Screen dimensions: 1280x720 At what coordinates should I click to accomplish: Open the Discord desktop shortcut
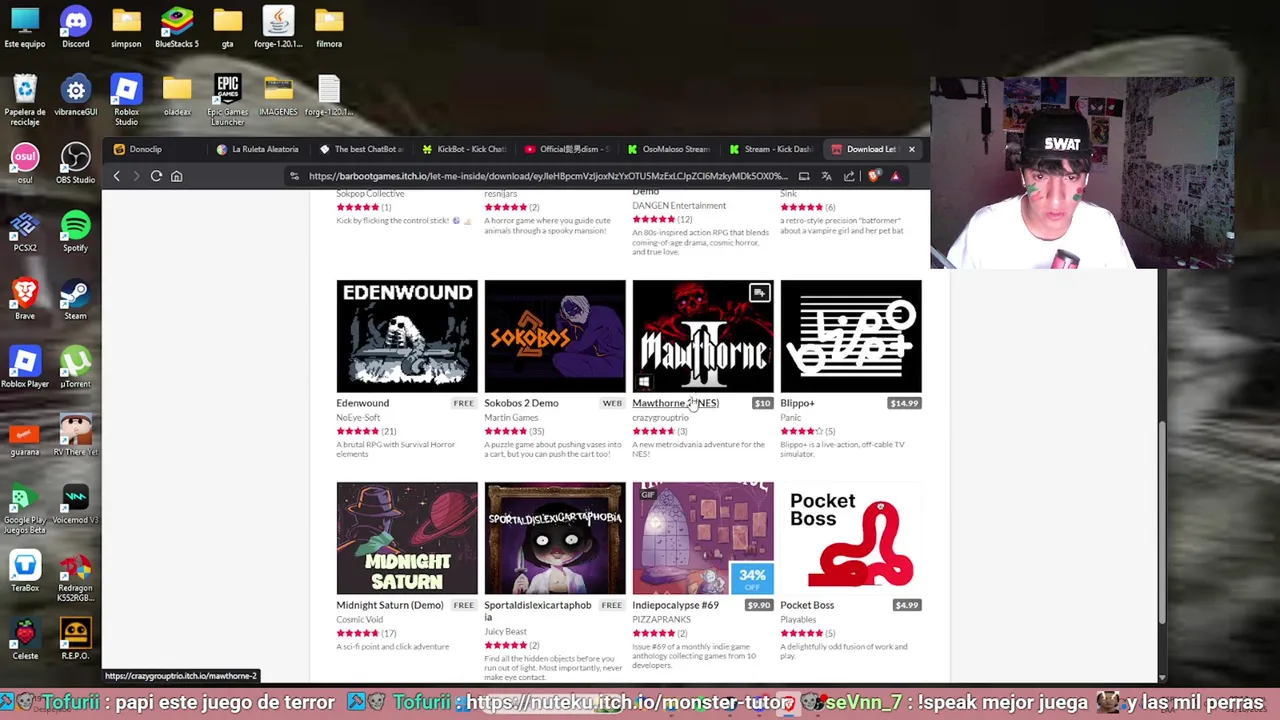tap(75, 27)
